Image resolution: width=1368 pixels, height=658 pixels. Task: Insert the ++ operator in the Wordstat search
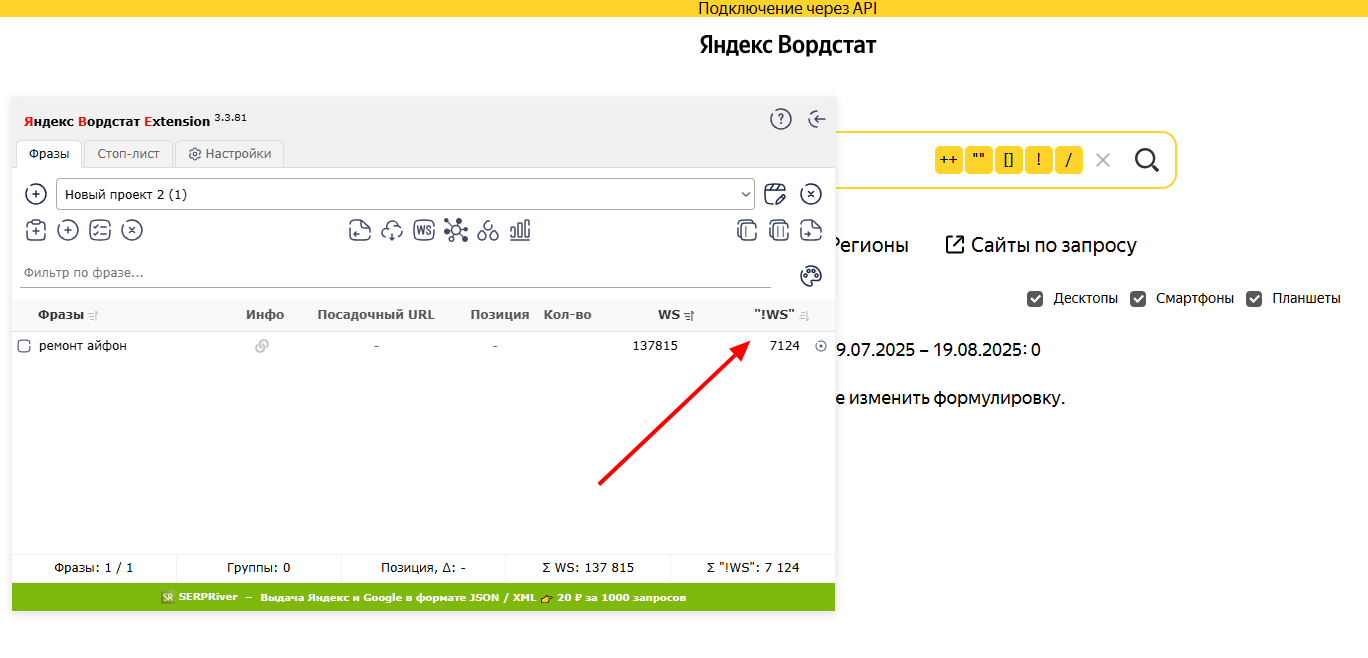coord(949,160)
